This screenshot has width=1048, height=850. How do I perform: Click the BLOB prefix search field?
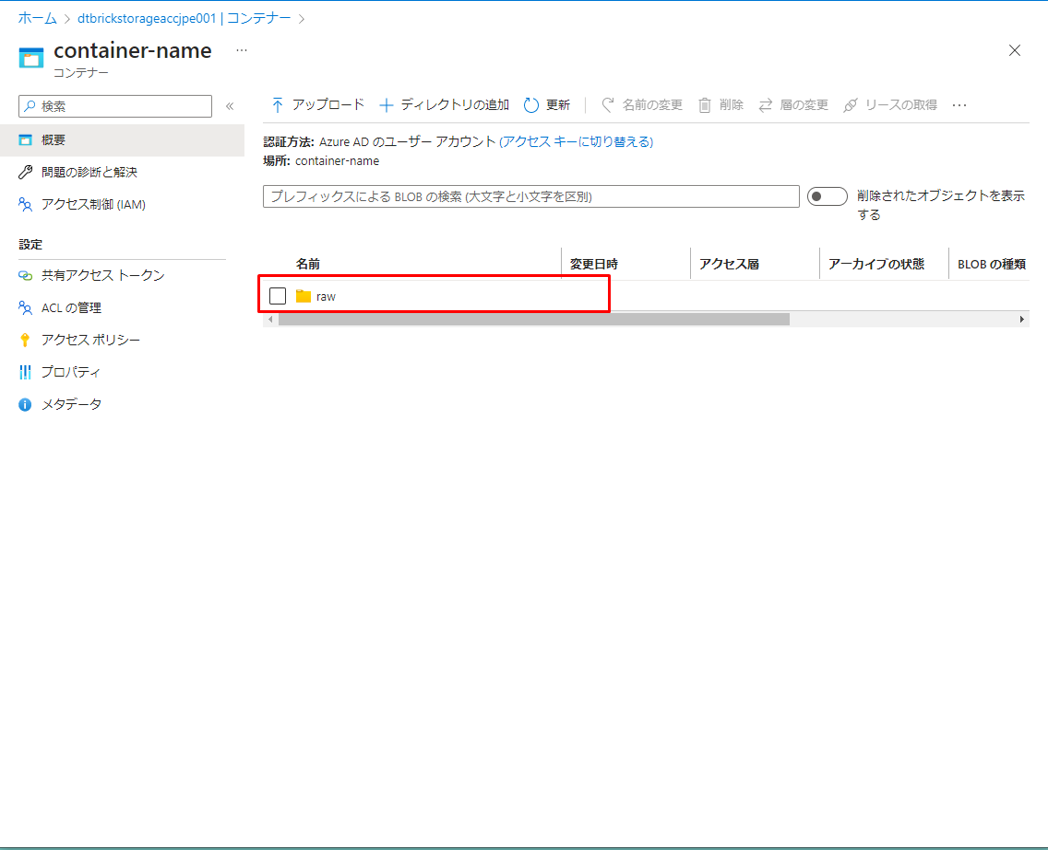[531, 197]
